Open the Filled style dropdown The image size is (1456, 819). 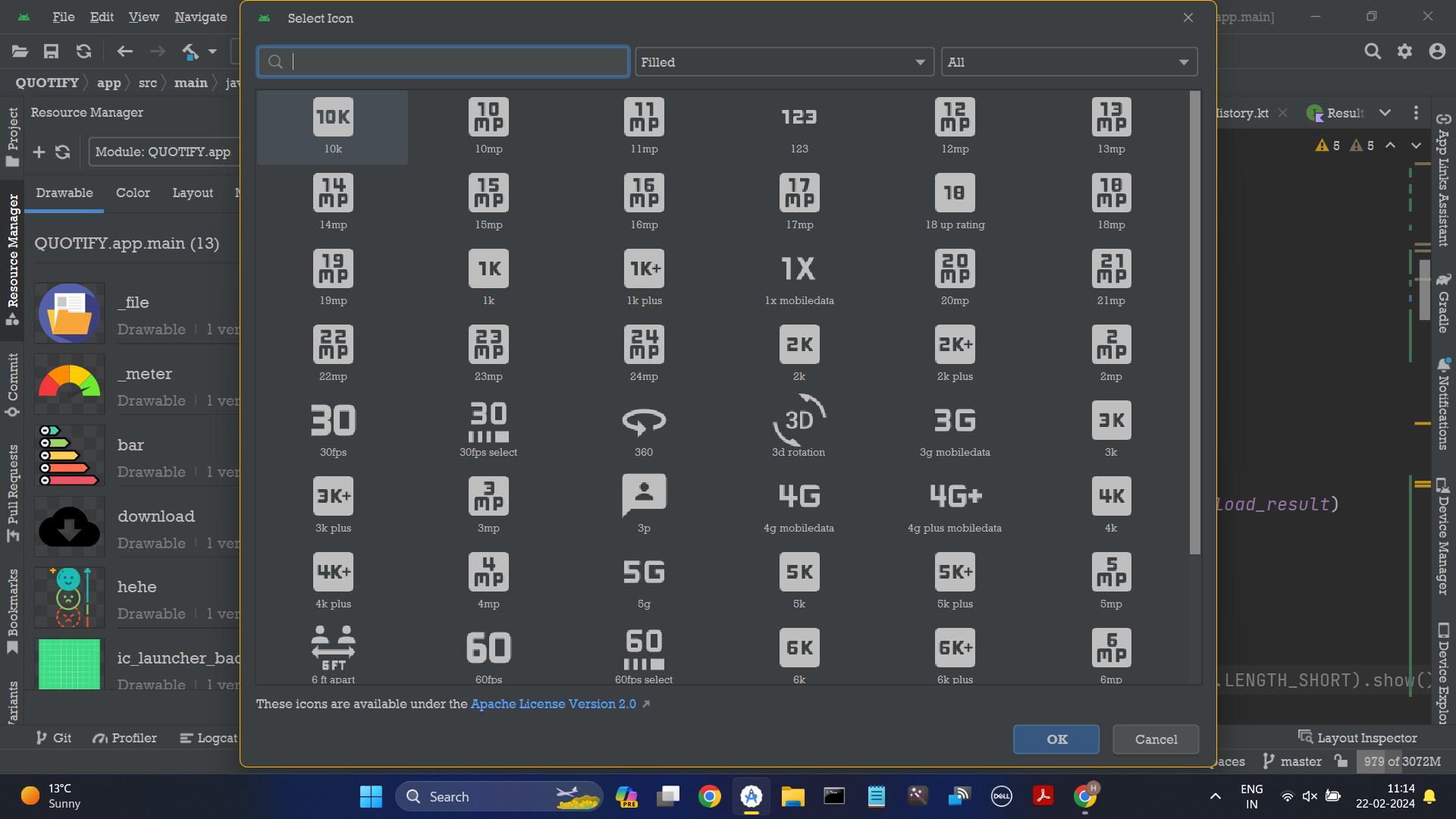[784, 62]
